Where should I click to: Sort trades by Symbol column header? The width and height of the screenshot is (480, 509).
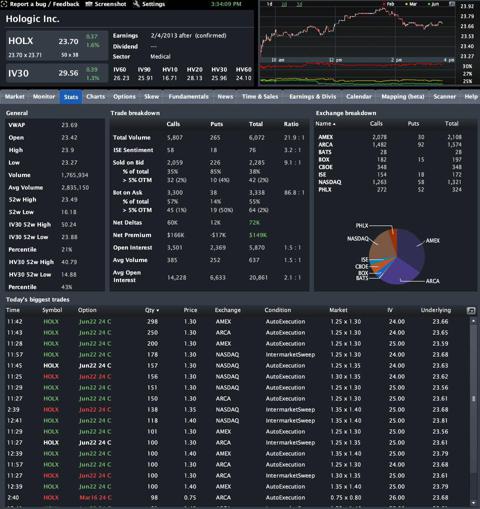pyautogui.click(x=52, y=310)
